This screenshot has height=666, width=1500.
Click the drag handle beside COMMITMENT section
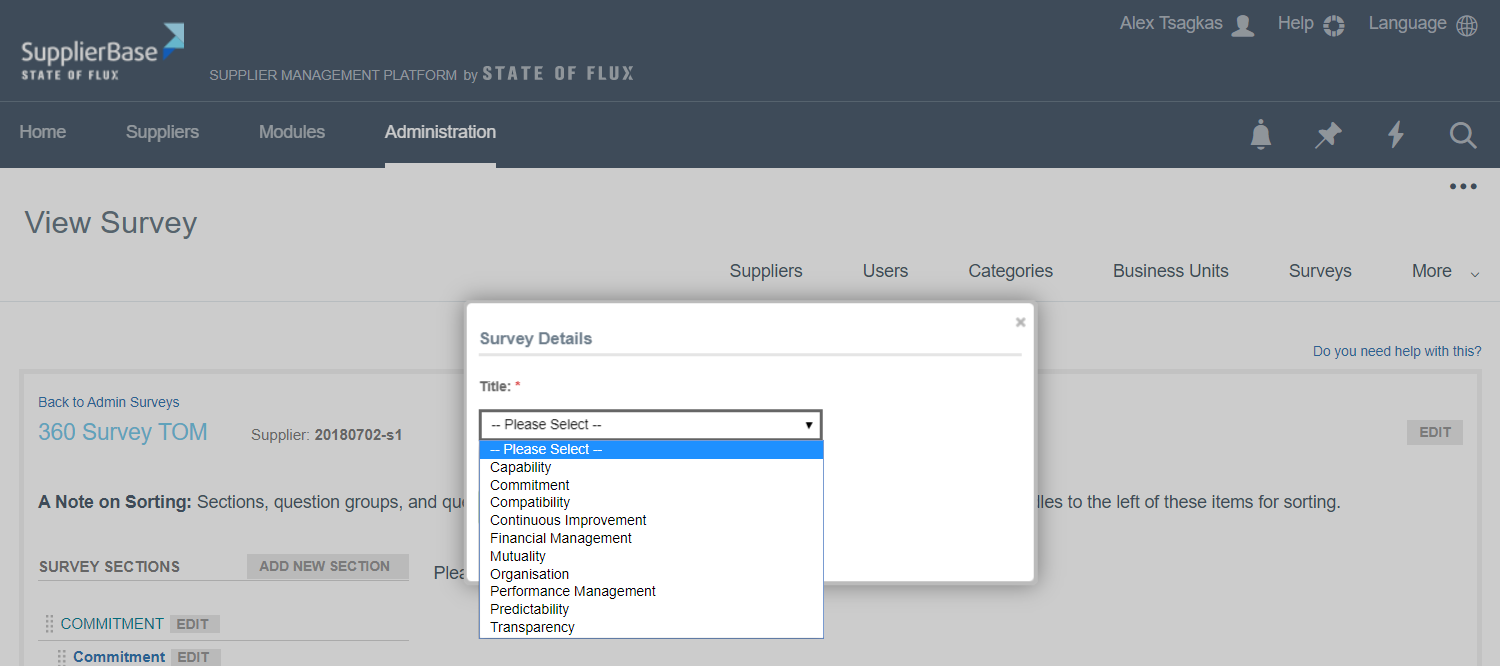click(x=49, y=624)
